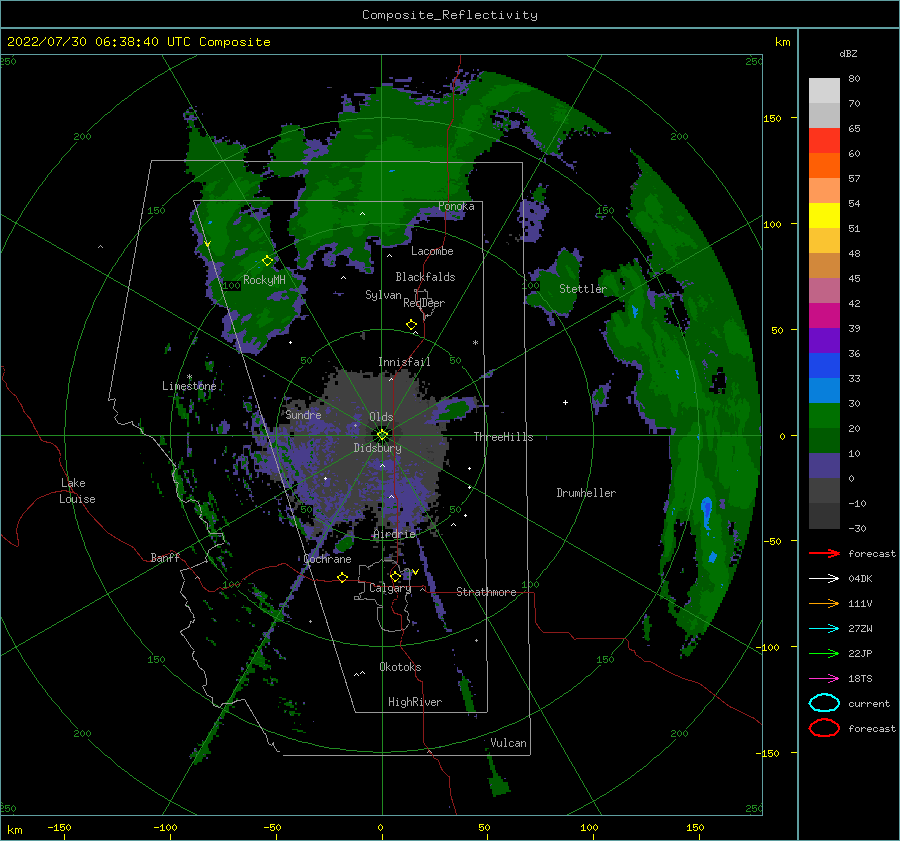Click the 0 dBZ purple color swatch
Image resolution: width=900 pixels, height=841 pixels.
click(824, 466)
